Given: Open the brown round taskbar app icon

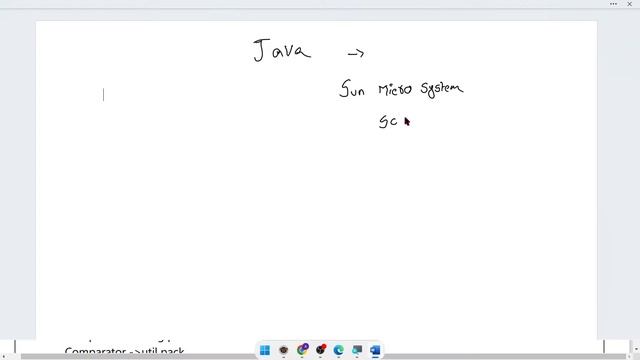Looking at the screenshot, I should pos(284,350).
